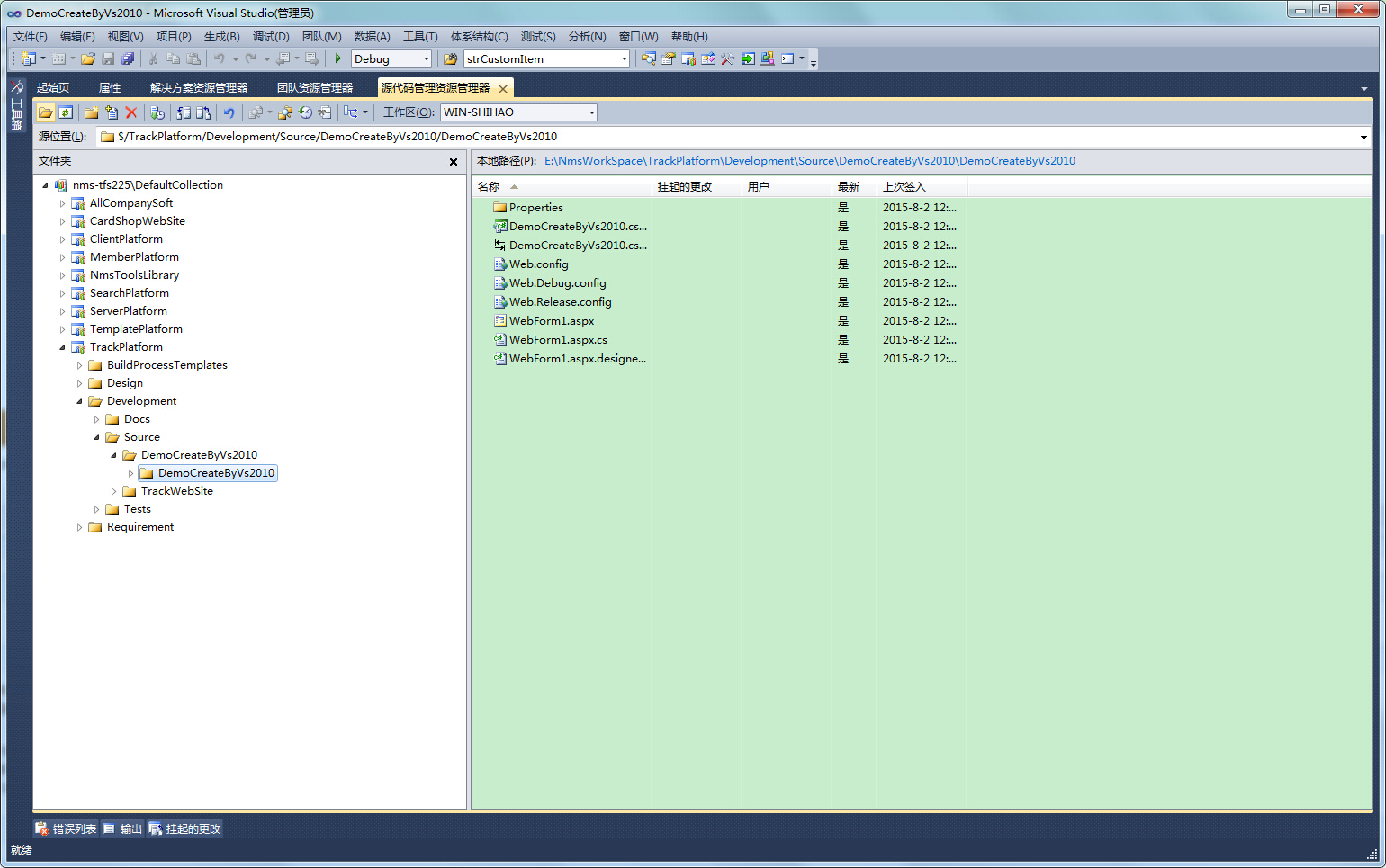Expand the Docs folder node
1386x868 pixels.
[x=96, y=419]
